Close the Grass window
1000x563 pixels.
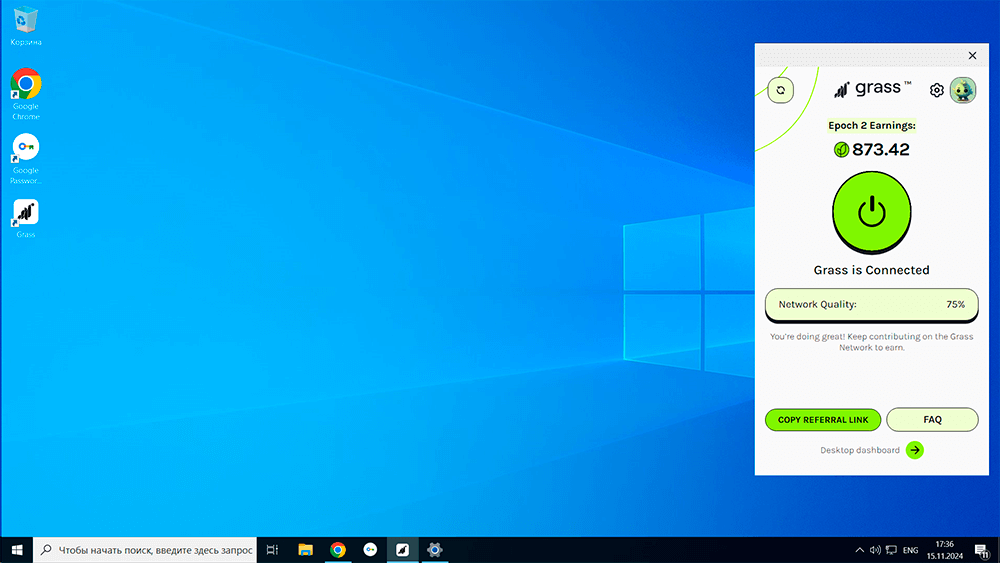[x=972, y=55]
